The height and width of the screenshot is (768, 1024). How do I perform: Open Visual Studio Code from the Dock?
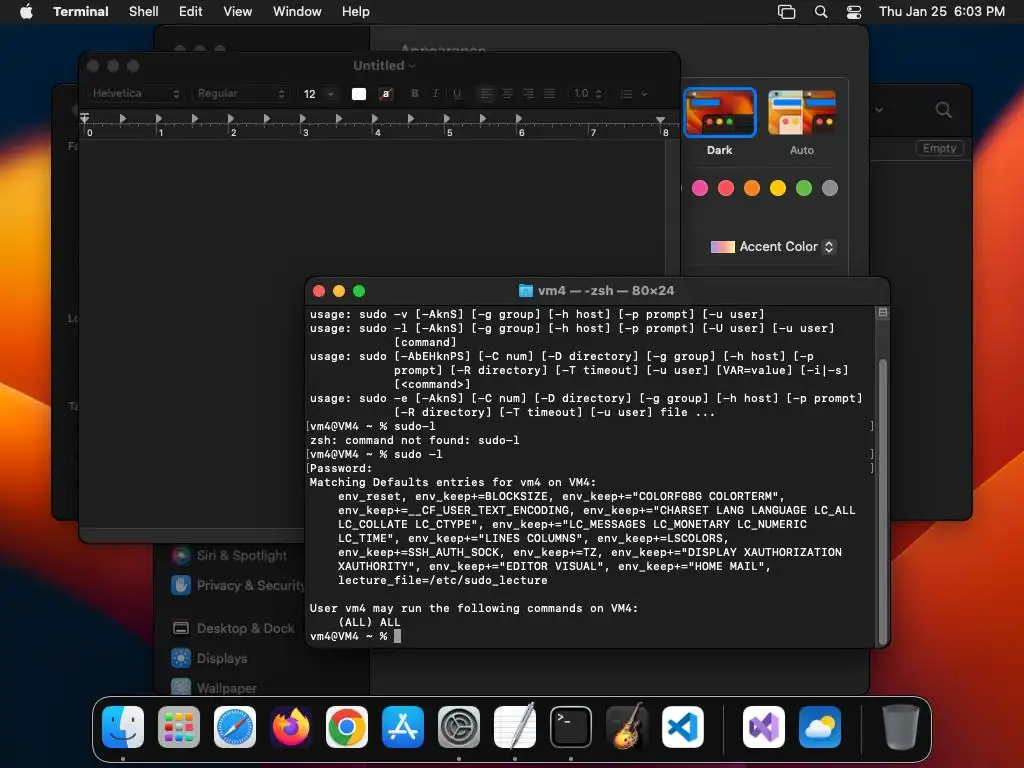[683, 727]
